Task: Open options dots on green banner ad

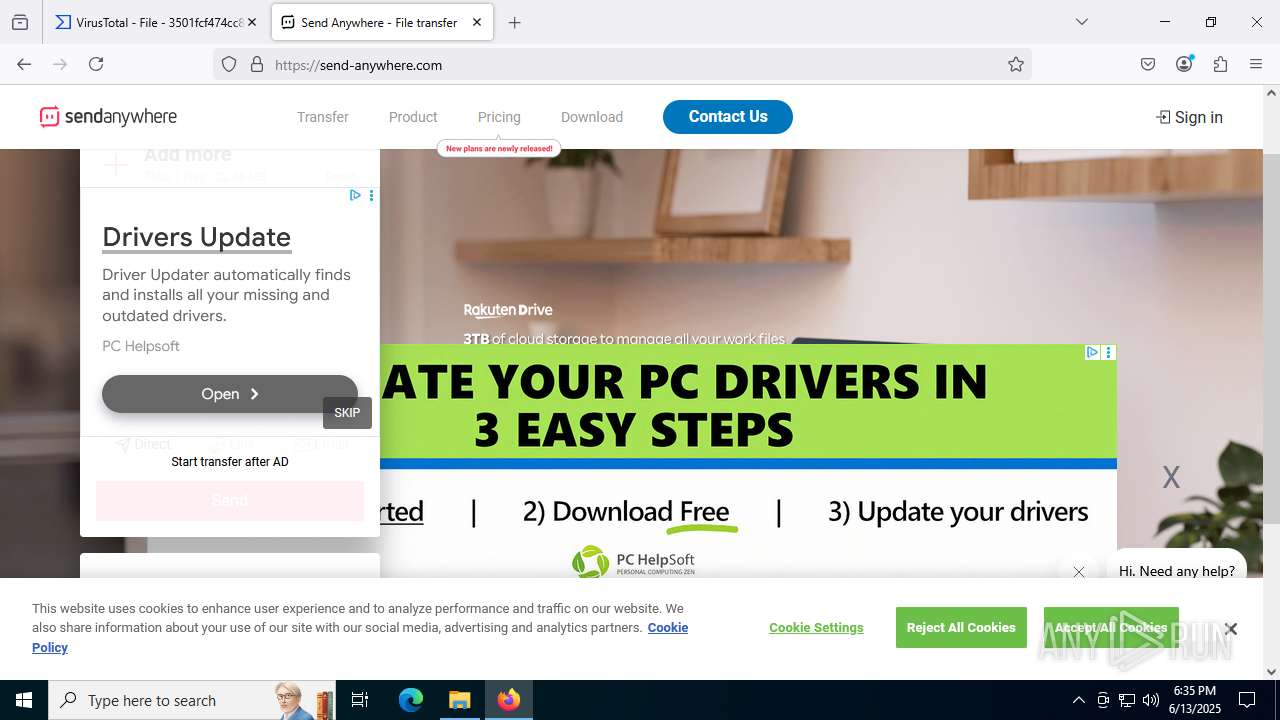Action: pos(1109,352)
